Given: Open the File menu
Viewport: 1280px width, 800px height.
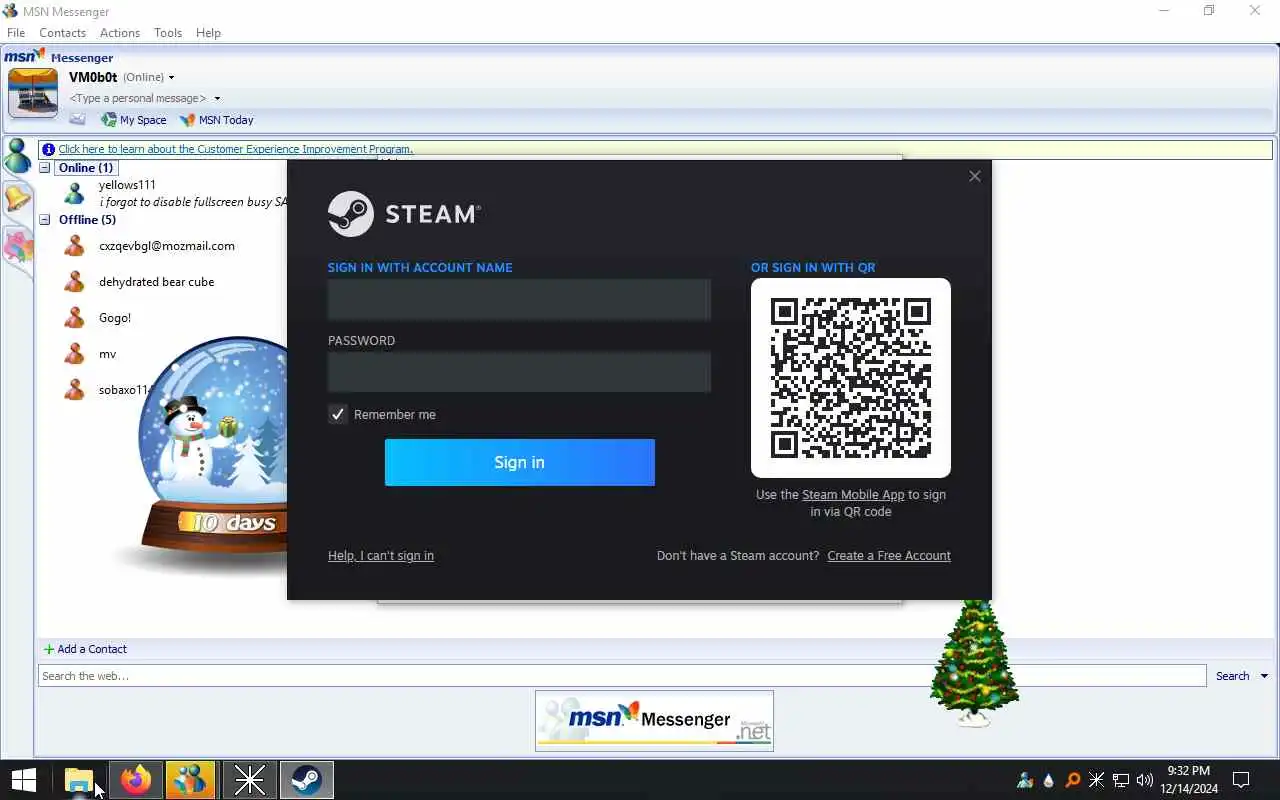Looking at the screenshot, I should tap(16, 33).
